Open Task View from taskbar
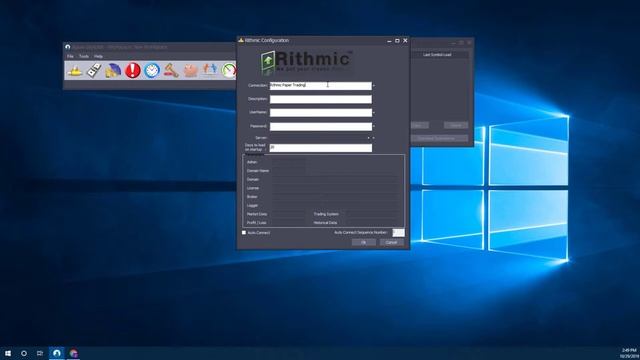640x360 pixels. [x=40, y=353]
